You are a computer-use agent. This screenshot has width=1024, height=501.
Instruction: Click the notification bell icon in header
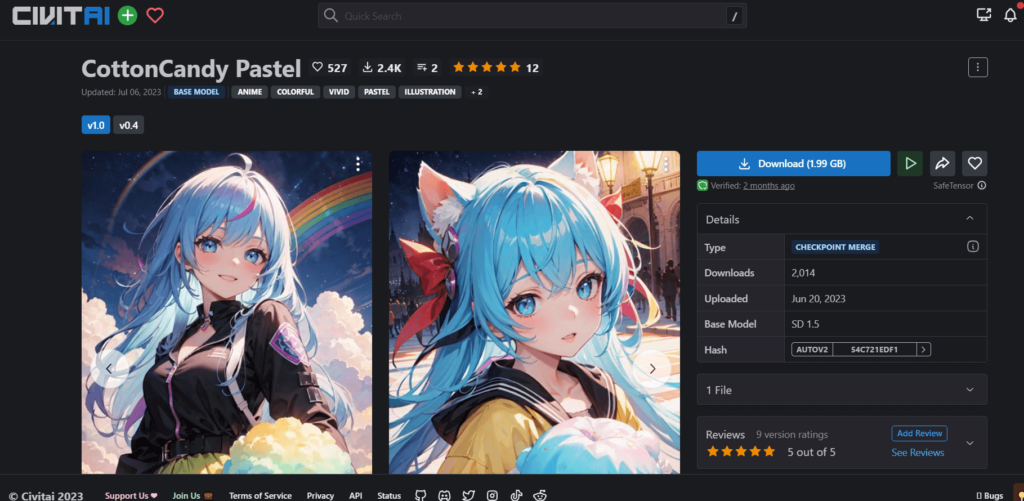click(x=1010, y=15)
